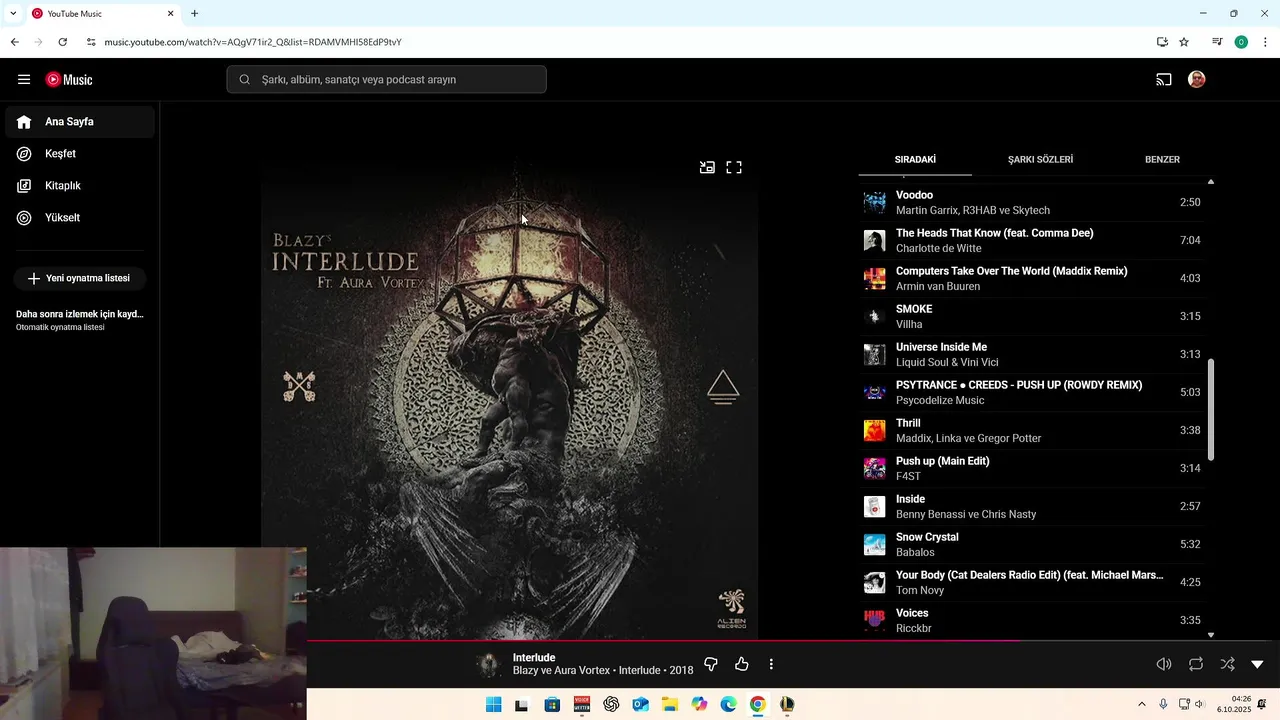Click the song progress bar
Image resolution: width=1280 pixels, height=720 pixels.
793,641
